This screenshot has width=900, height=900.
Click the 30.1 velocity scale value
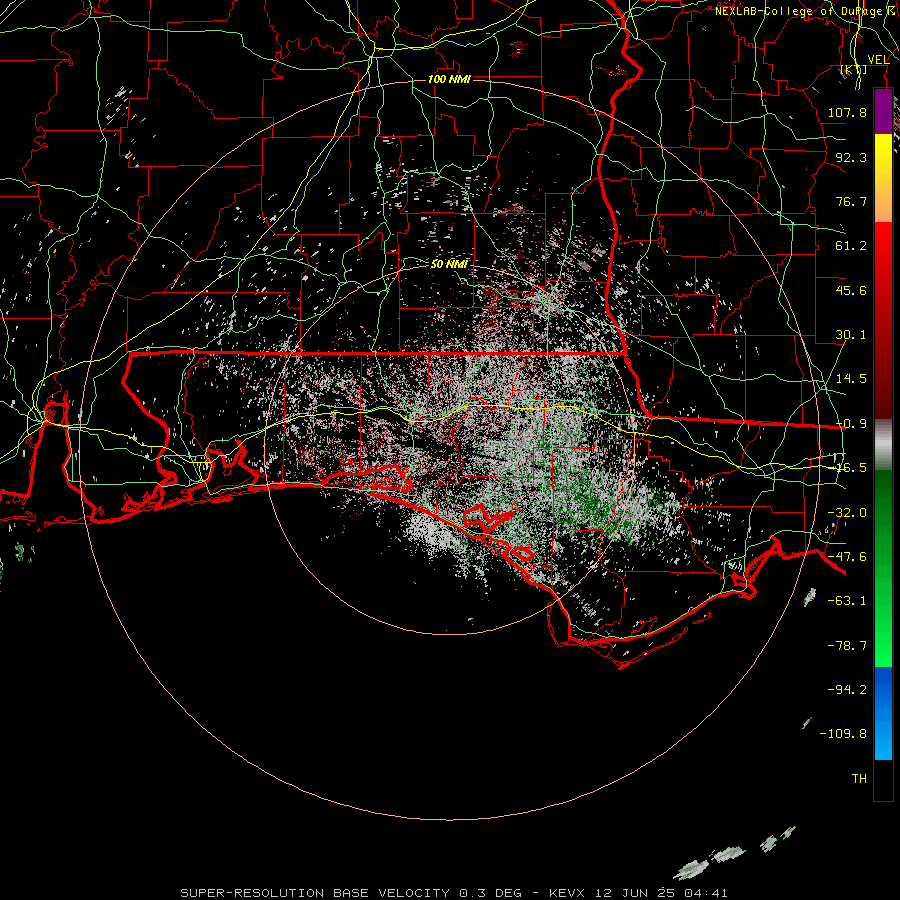pos(851,335)
